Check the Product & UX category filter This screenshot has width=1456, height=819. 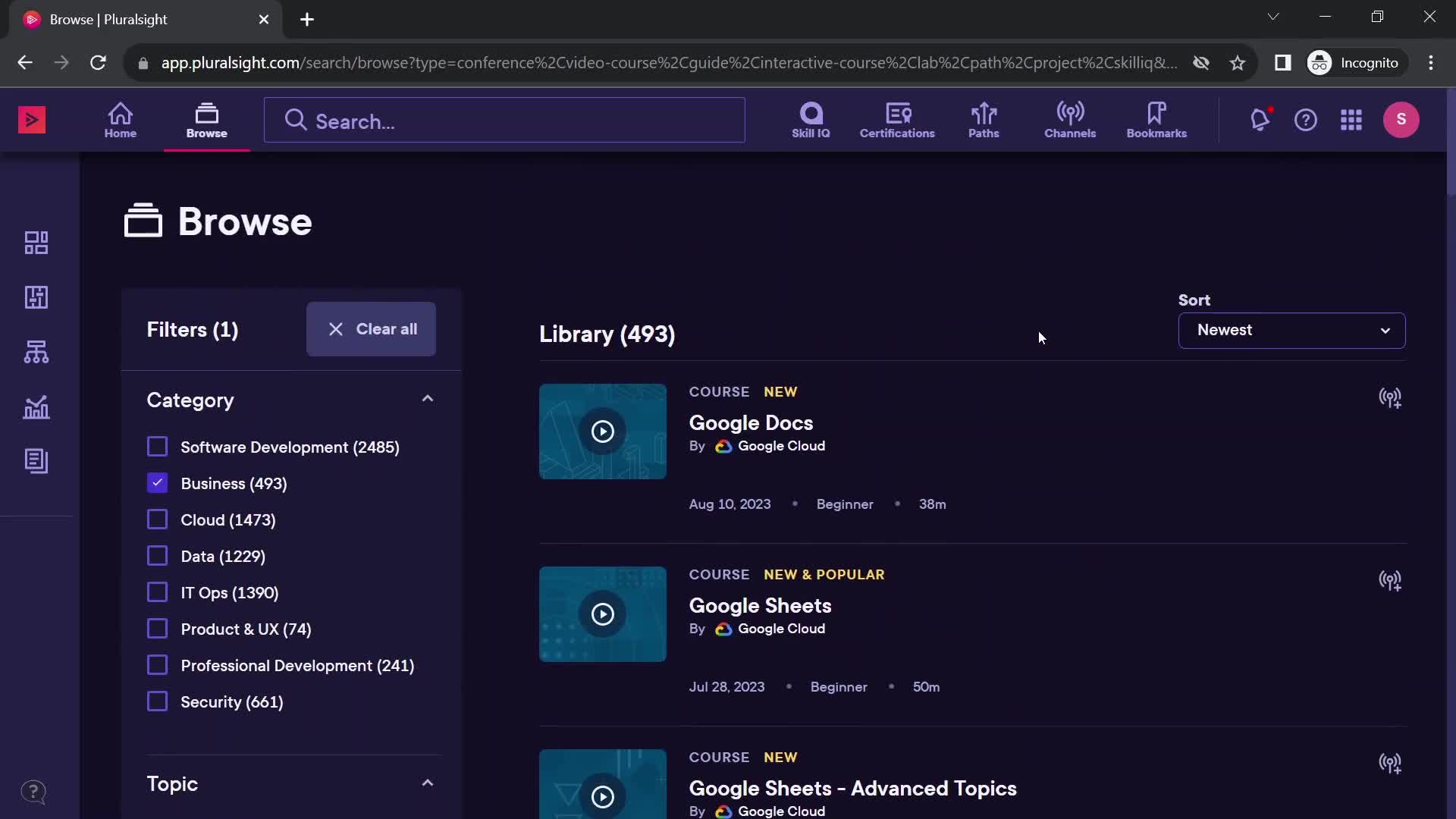point(157,629)
